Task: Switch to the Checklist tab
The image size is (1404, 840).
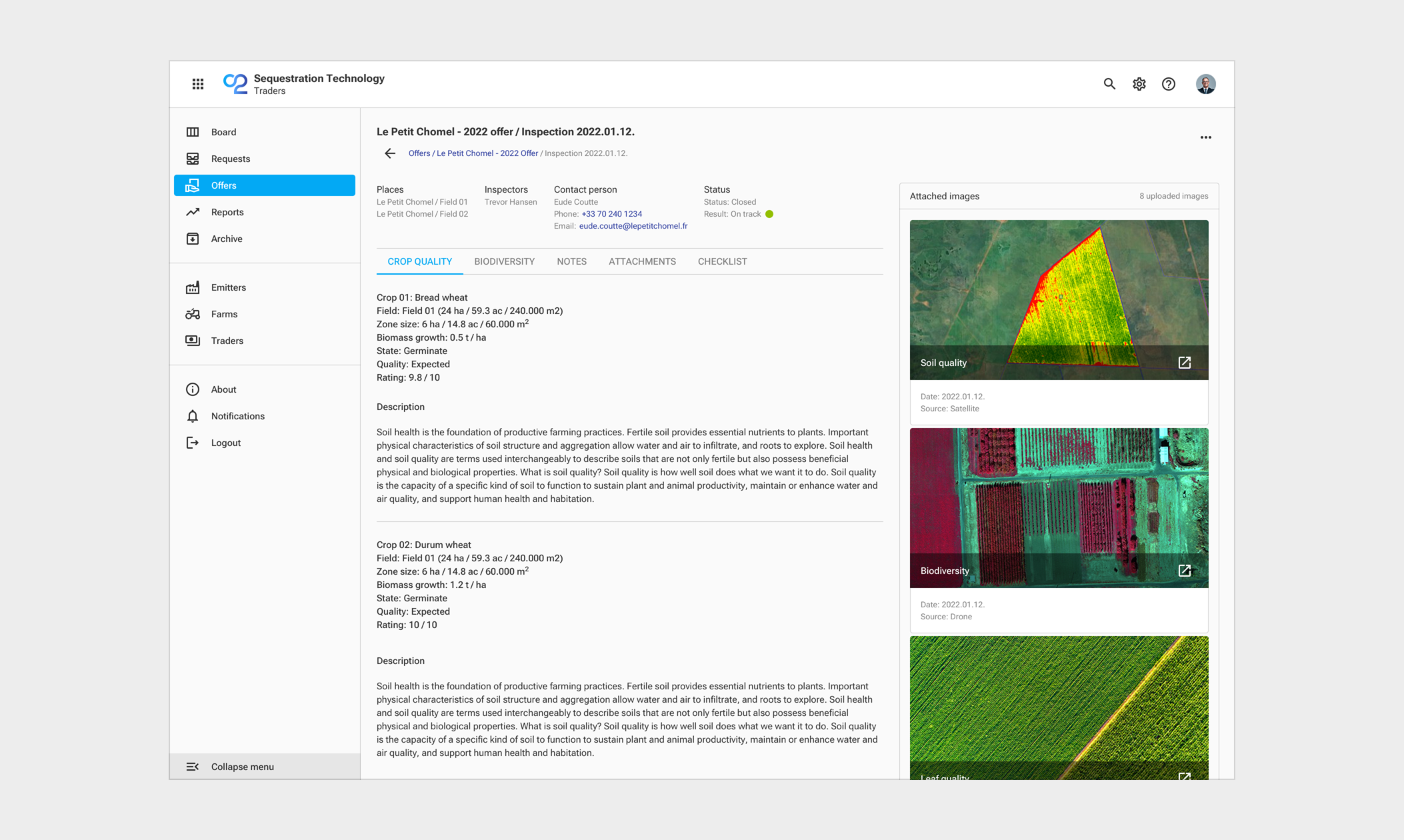Action: pyautogui.click(x=723, y=261)
